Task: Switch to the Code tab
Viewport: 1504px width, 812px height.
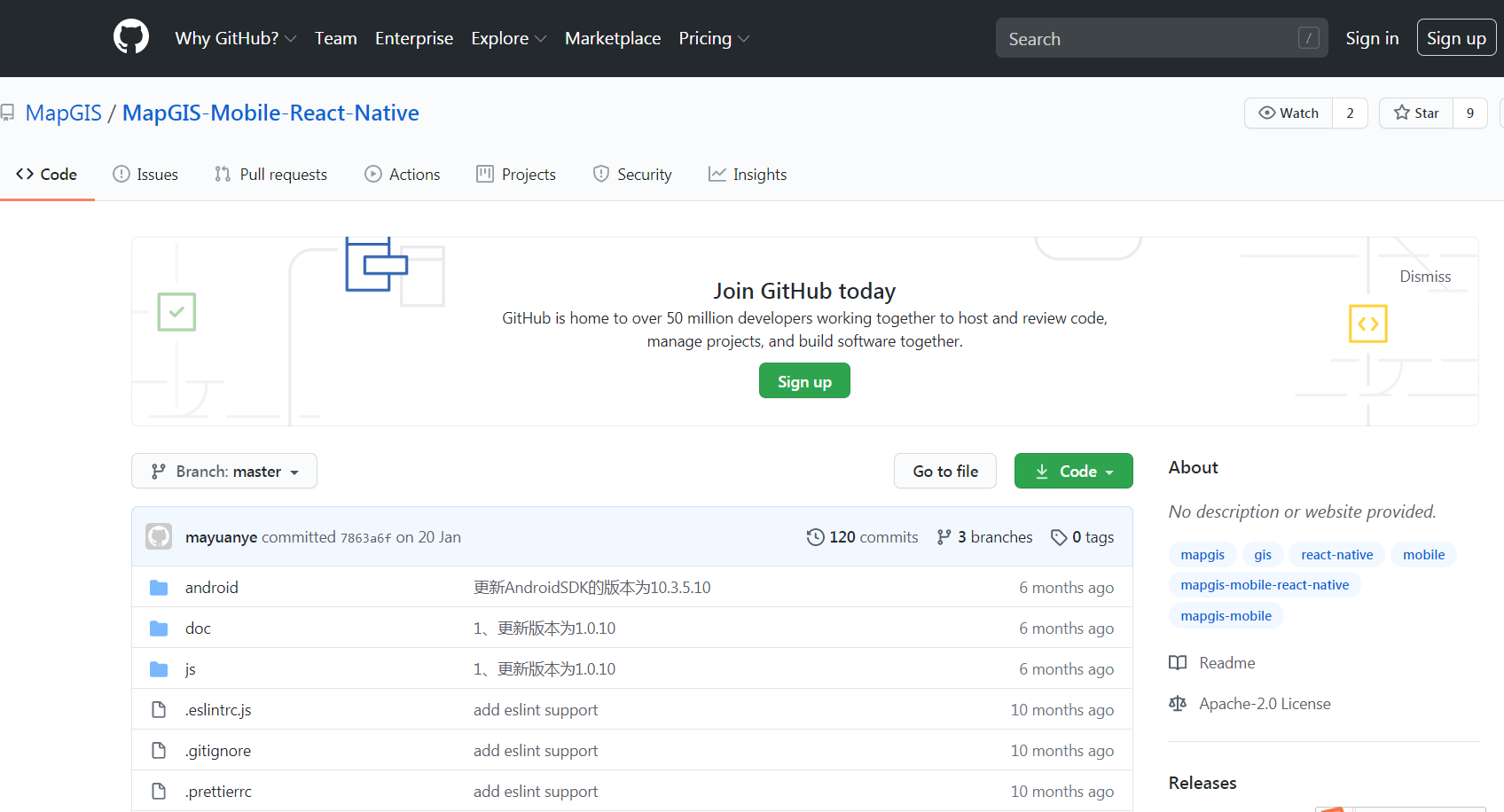Action: (47, 175)
